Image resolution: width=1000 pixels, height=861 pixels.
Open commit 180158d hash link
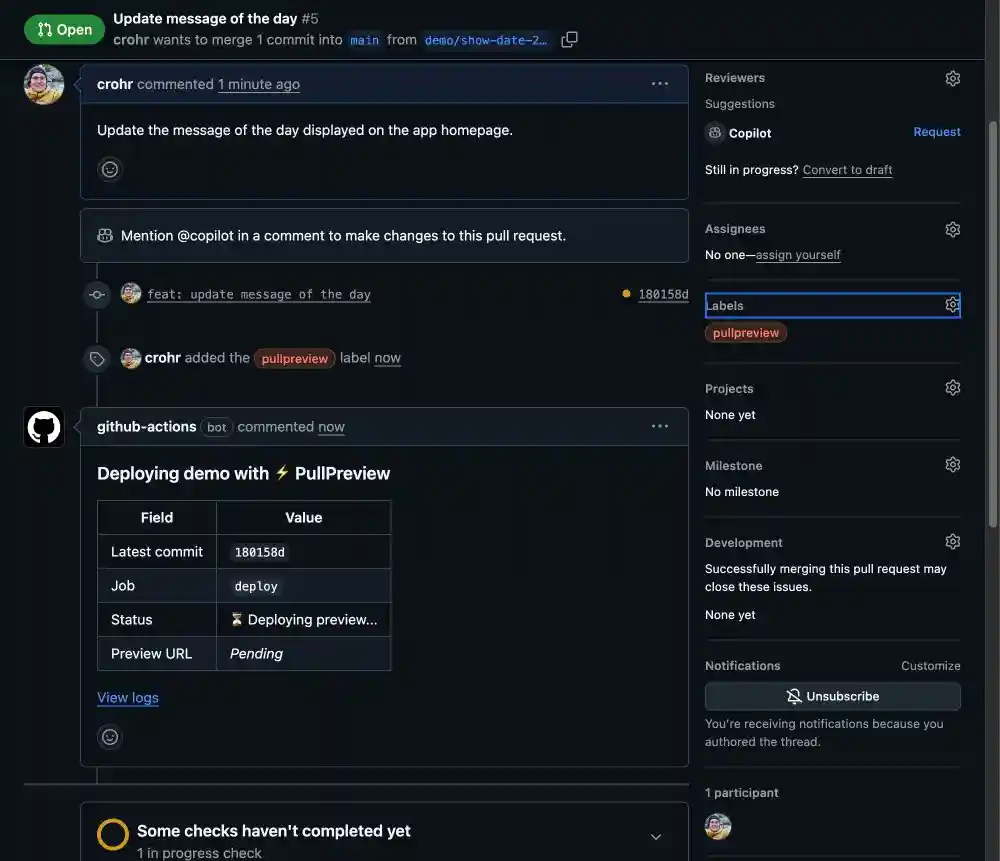tap(663, 294)
